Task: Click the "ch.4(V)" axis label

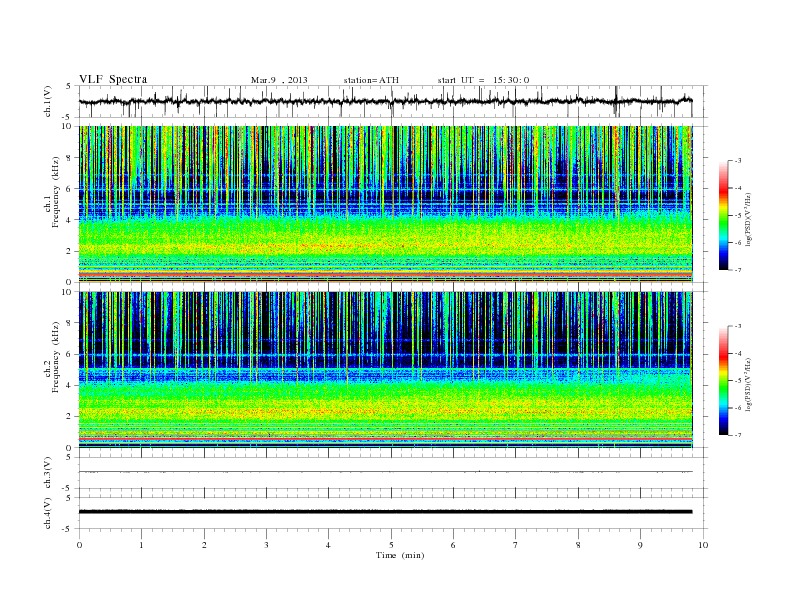Action: [48, 513]
